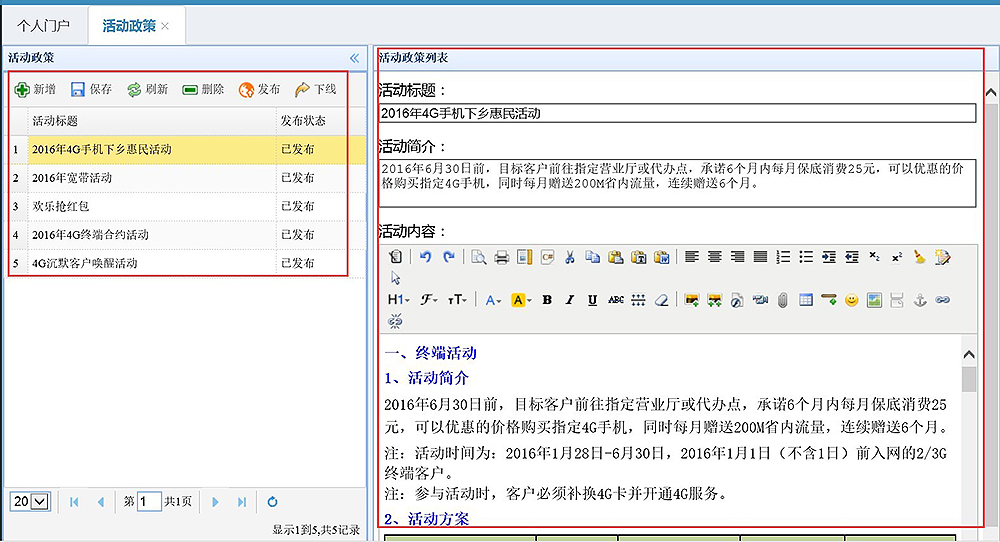The width and height of the screenshot is (1000, 542).
Task: Click the editor undo icon
Action: click(425, 256)
